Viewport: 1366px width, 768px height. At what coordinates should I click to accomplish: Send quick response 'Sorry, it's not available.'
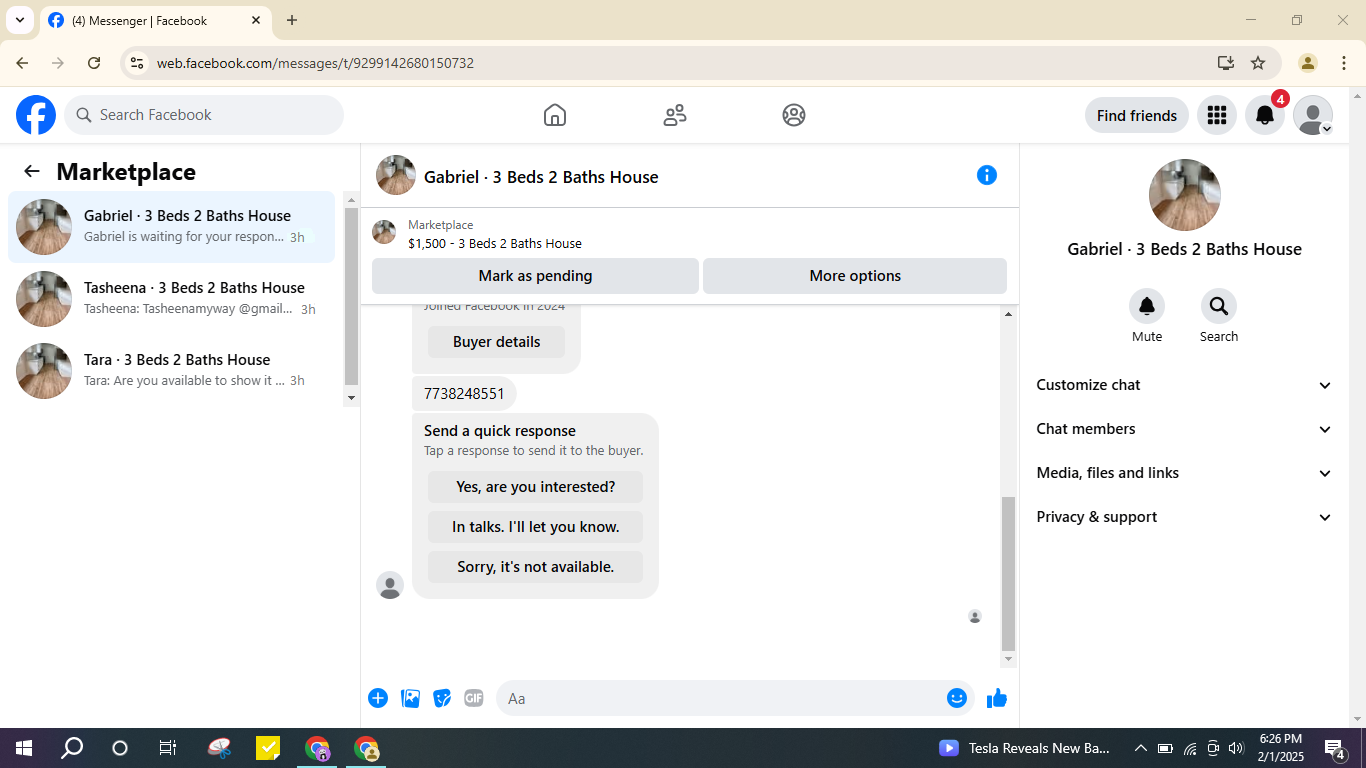pyautogui.click(x=535, y=567)
